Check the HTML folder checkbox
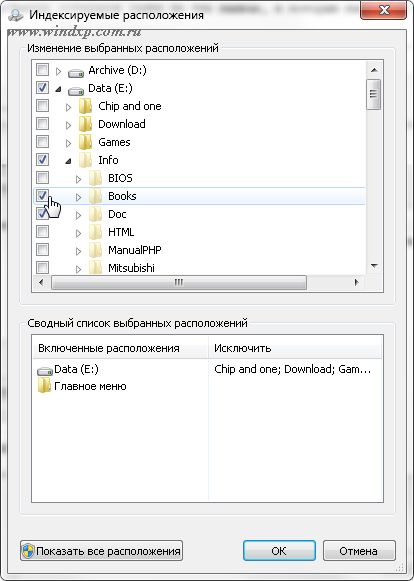 [x=42, y=232]
